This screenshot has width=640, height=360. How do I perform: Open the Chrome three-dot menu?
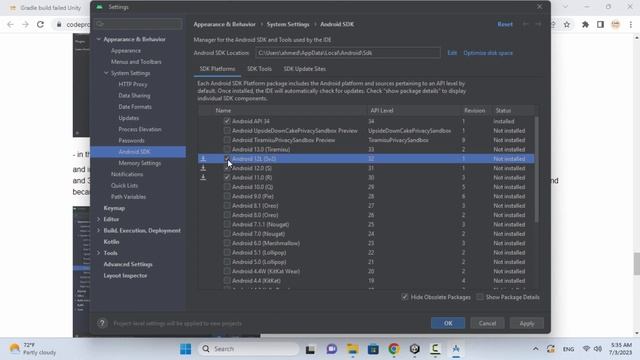point(631,24)
